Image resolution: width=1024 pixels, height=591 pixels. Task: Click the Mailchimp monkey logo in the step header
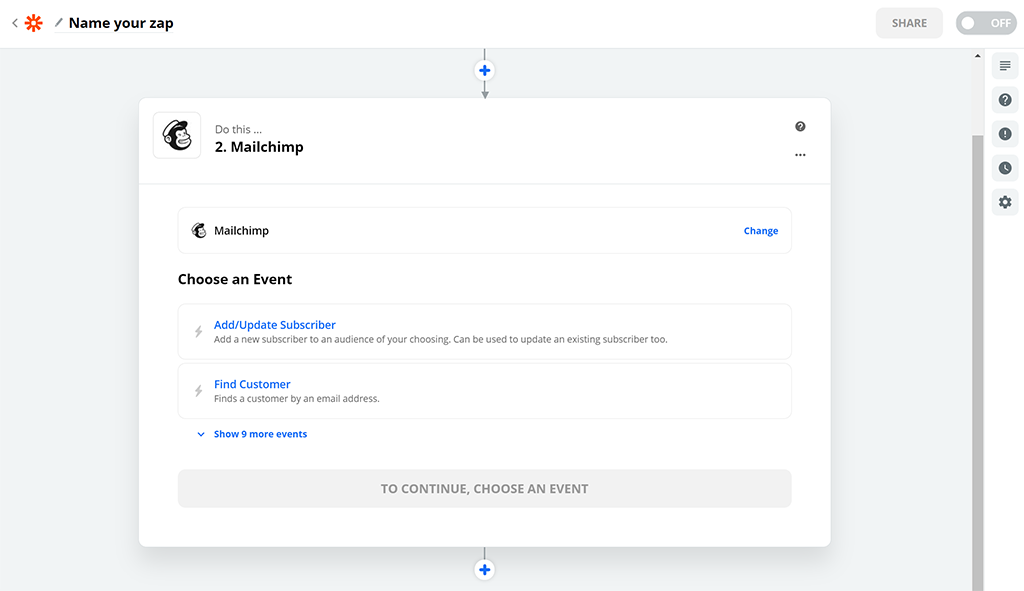click(x=176, y=135)
